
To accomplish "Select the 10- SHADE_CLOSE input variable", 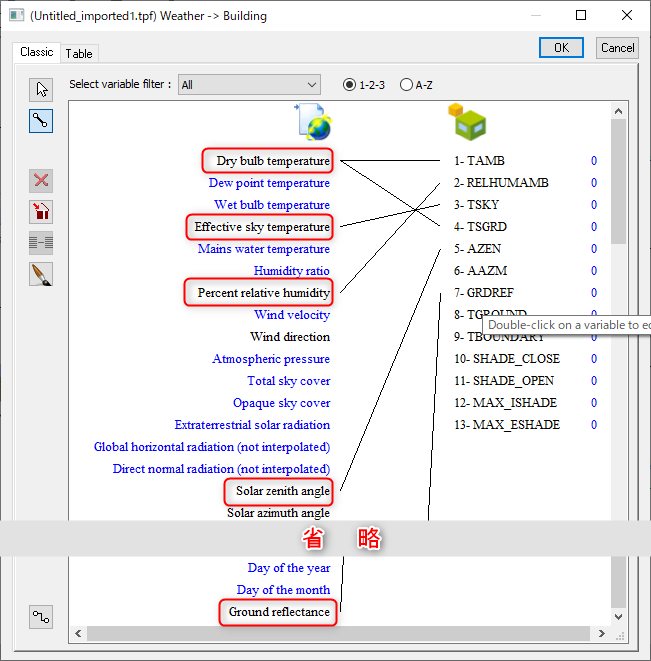I will tap(507, 359).
